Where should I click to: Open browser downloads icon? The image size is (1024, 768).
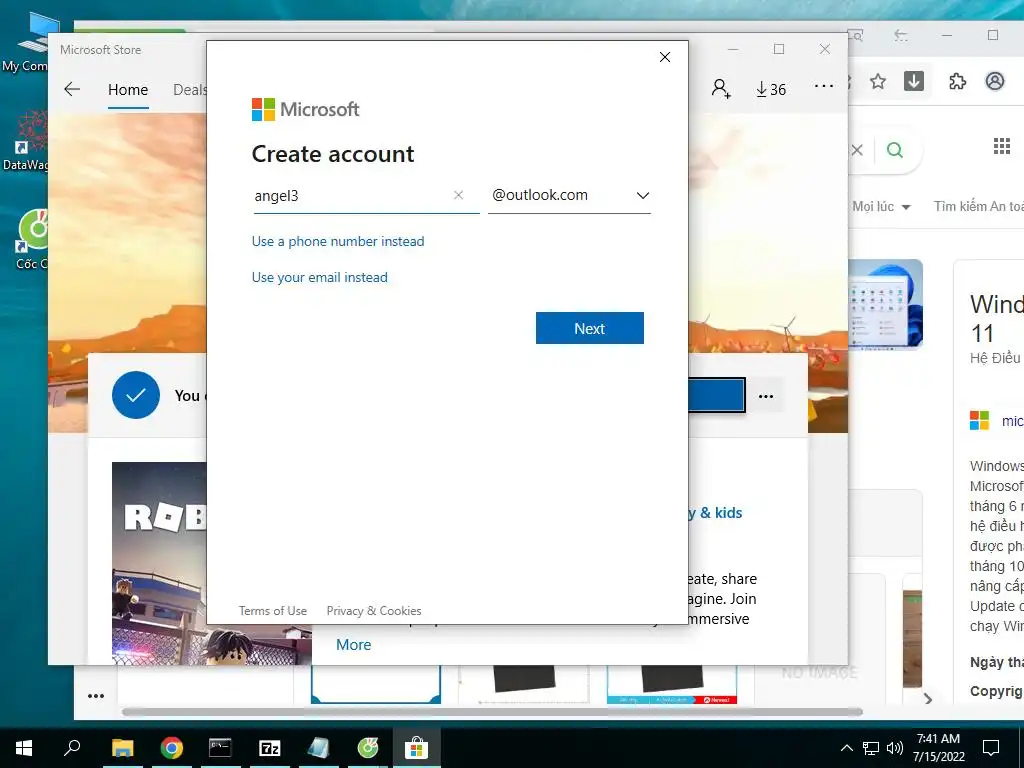coord(914,81)
